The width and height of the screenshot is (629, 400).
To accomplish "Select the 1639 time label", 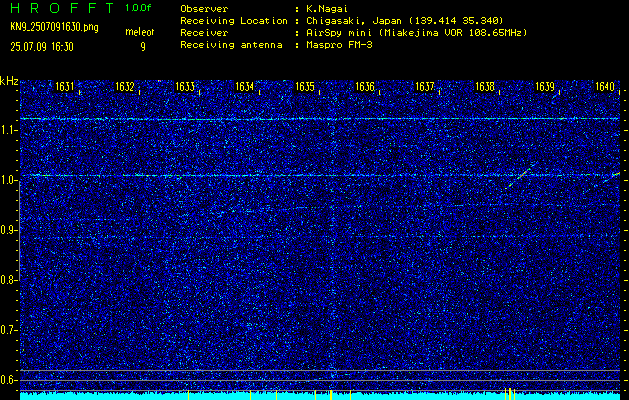I will tap(545, 87).
